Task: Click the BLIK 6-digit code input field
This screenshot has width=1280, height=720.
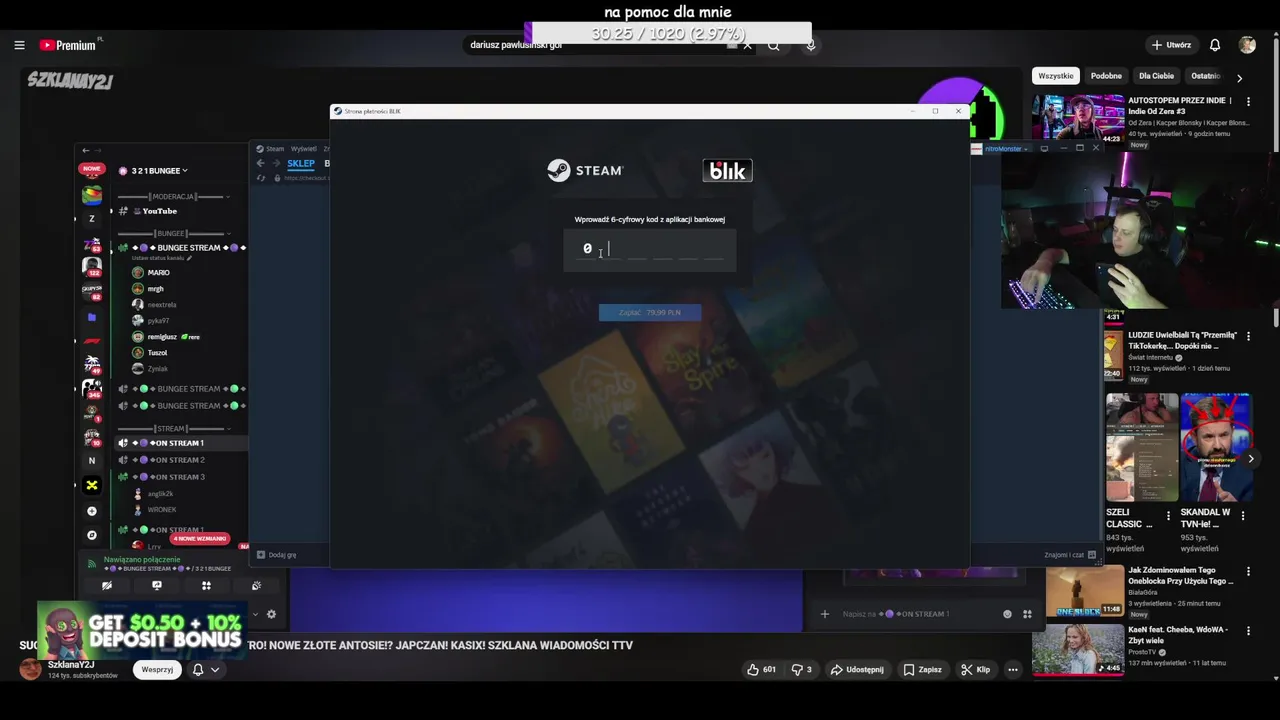Action: (650, 249)
